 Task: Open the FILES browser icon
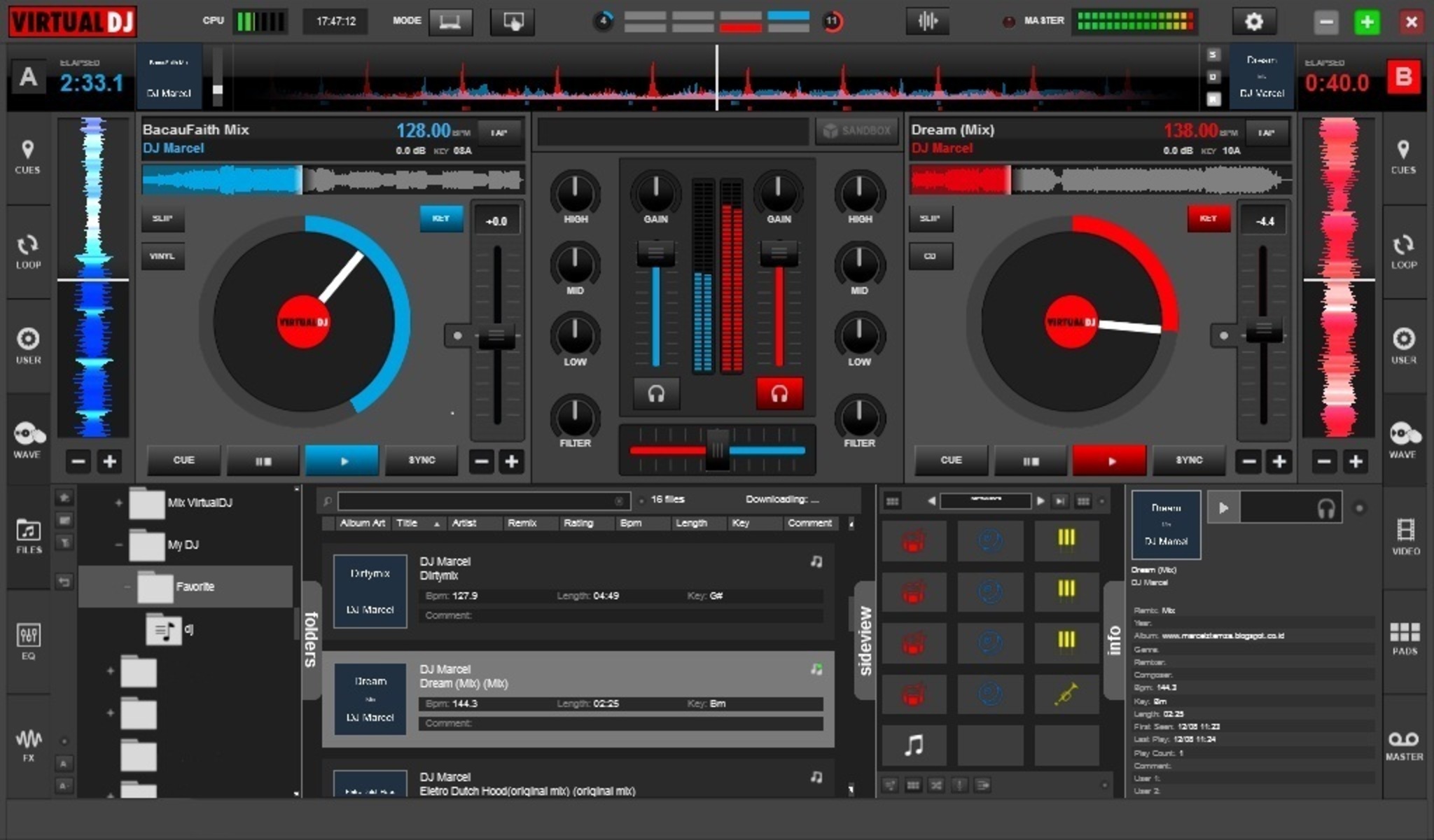pos(28,536)
